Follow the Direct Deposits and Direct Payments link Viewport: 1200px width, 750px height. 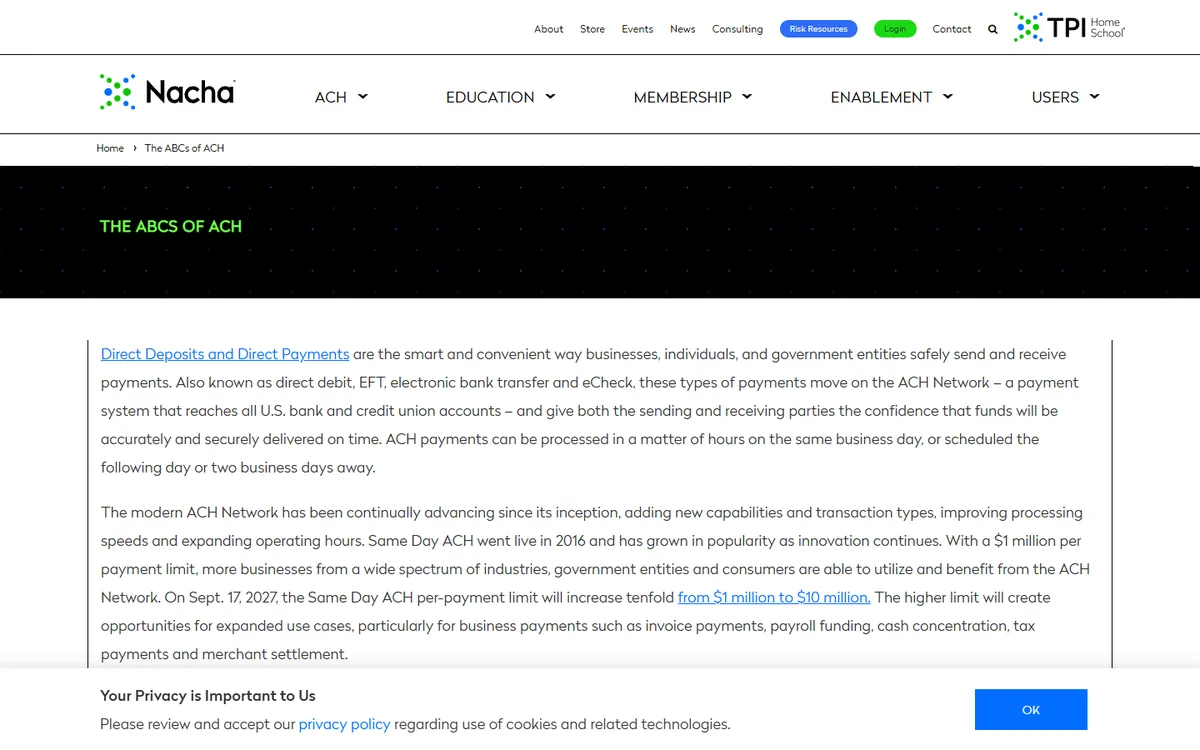225,354
